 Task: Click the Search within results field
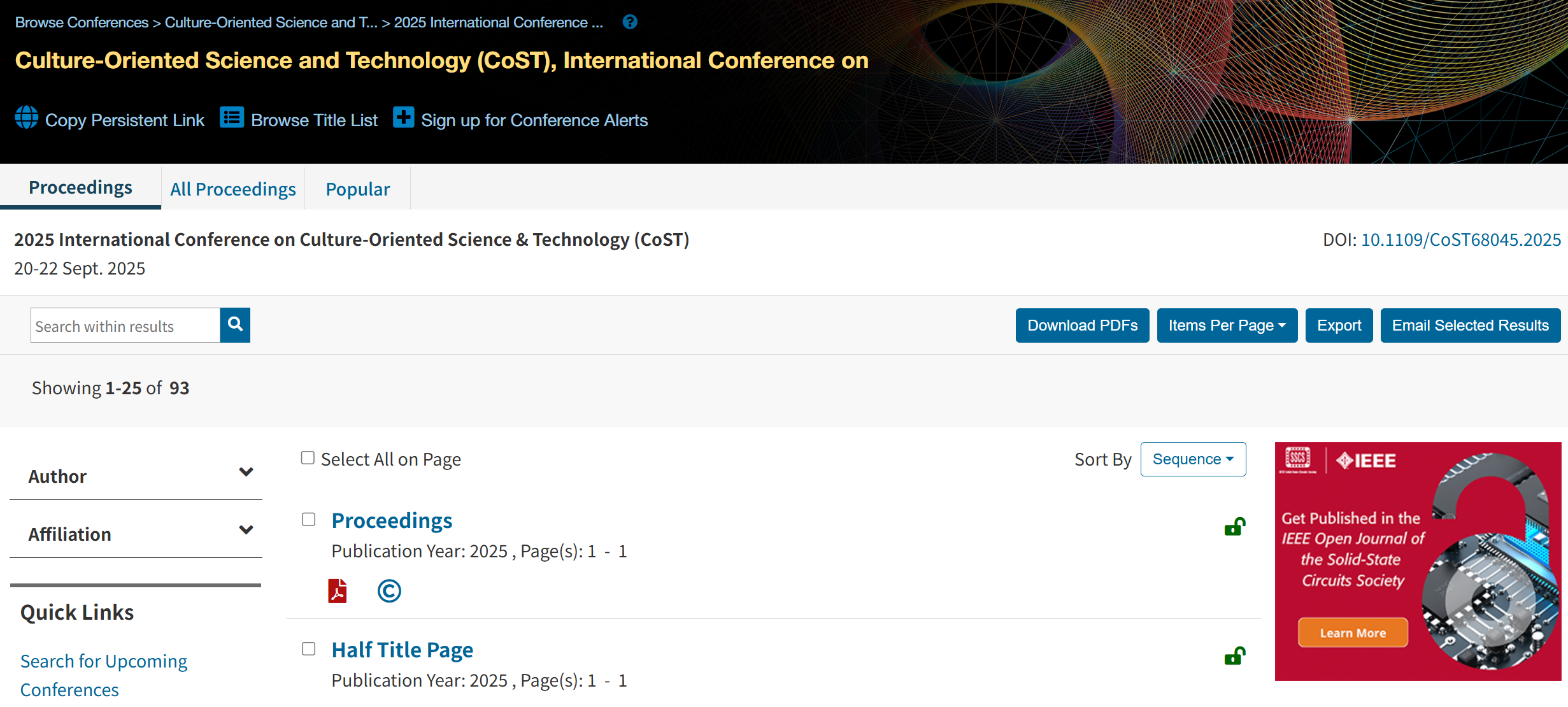pos(125,325)
